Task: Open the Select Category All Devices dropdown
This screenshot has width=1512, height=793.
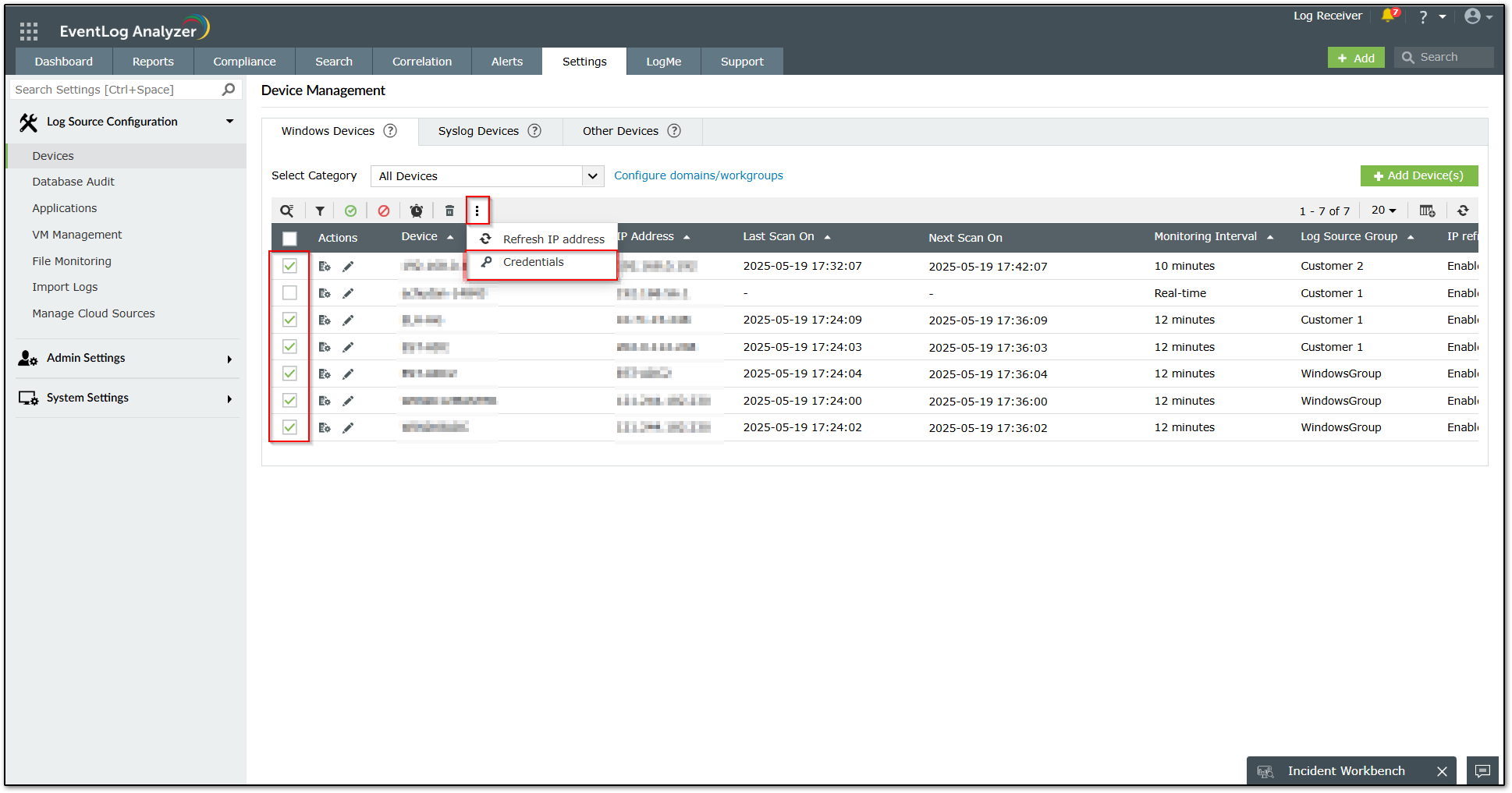Action: pyautogui.click(x=487, y=176)
